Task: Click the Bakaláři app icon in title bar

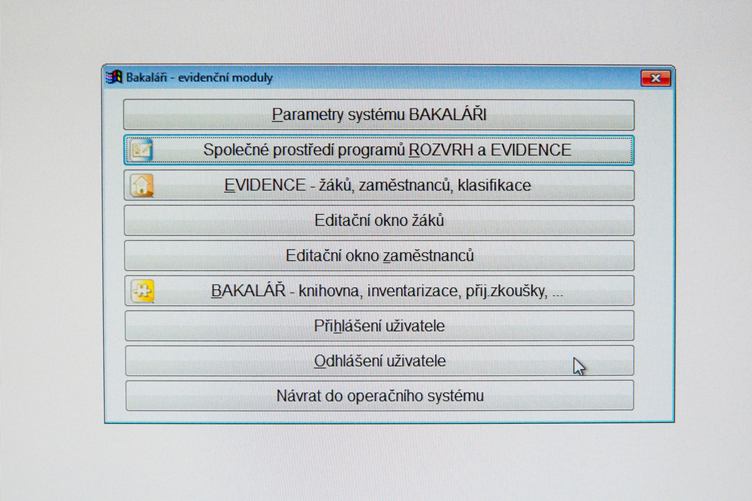Action: click(x=114, y=77)
